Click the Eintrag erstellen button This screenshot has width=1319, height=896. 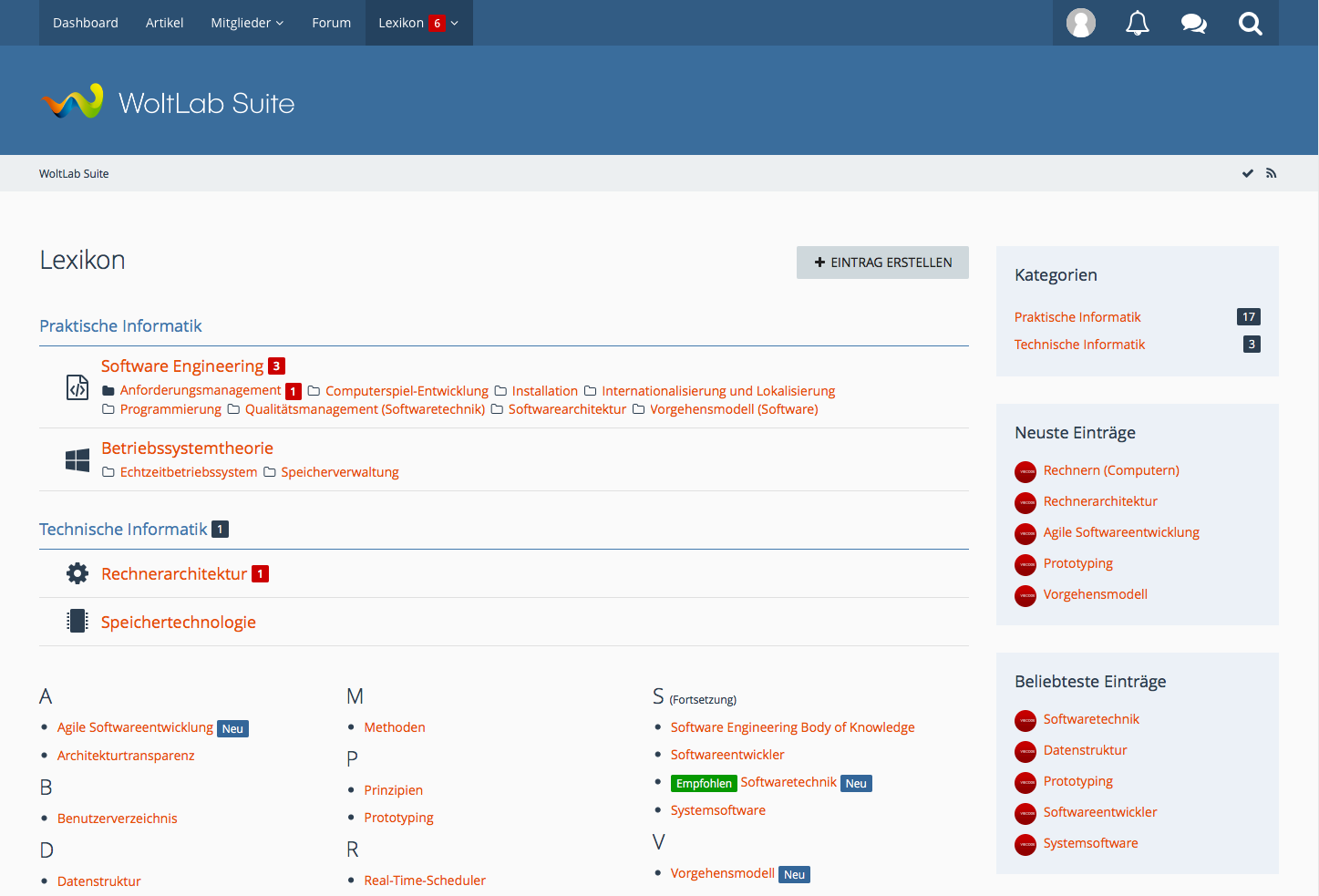point(882,263)
